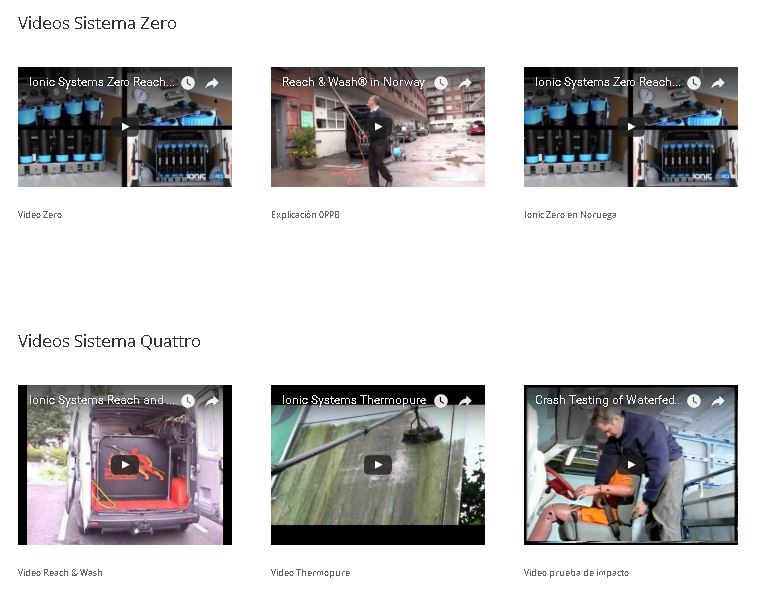The width and height of the screenshot is (770, 612).
Task: Open the Ionic Systems Reach and... title link
Action: [102, 400]
